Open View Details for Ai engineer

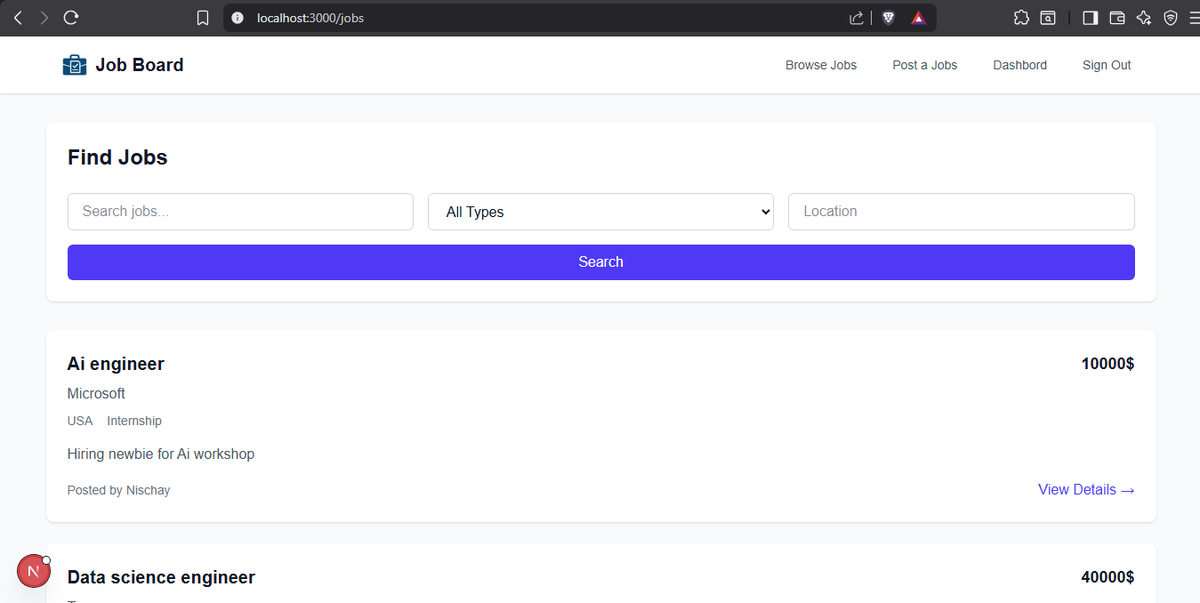(x=1086, y=490)
